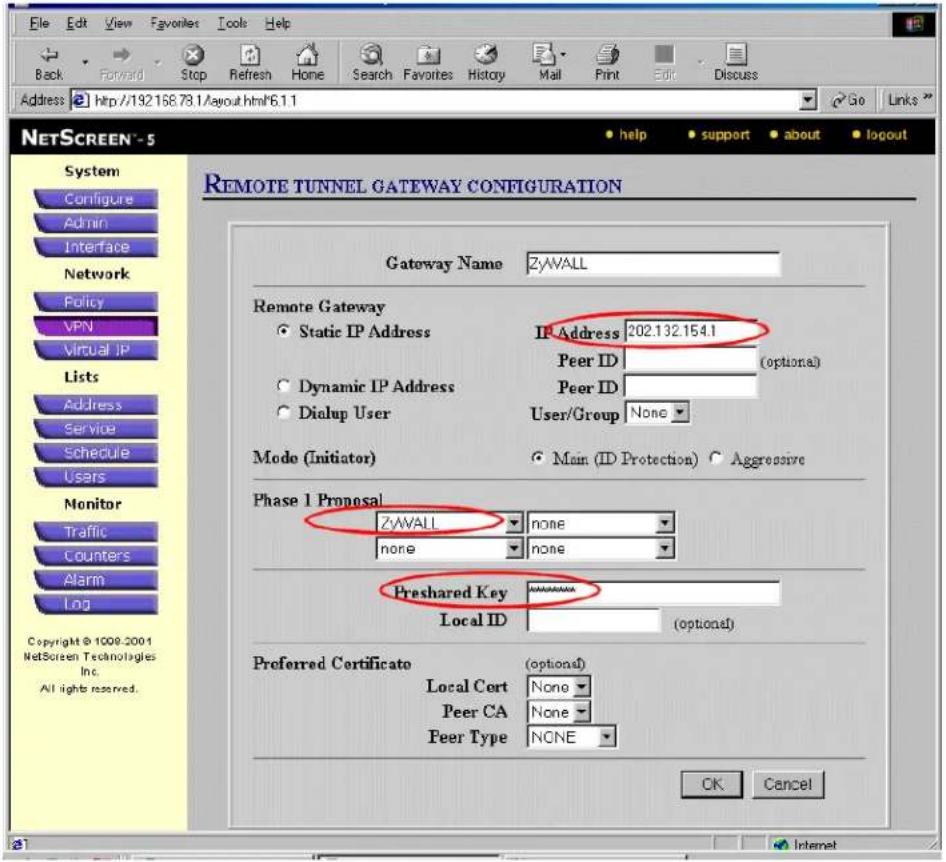The image size is (946, 862).
Task: Open Address in Lists sidebar
Action: coord(97,404)
